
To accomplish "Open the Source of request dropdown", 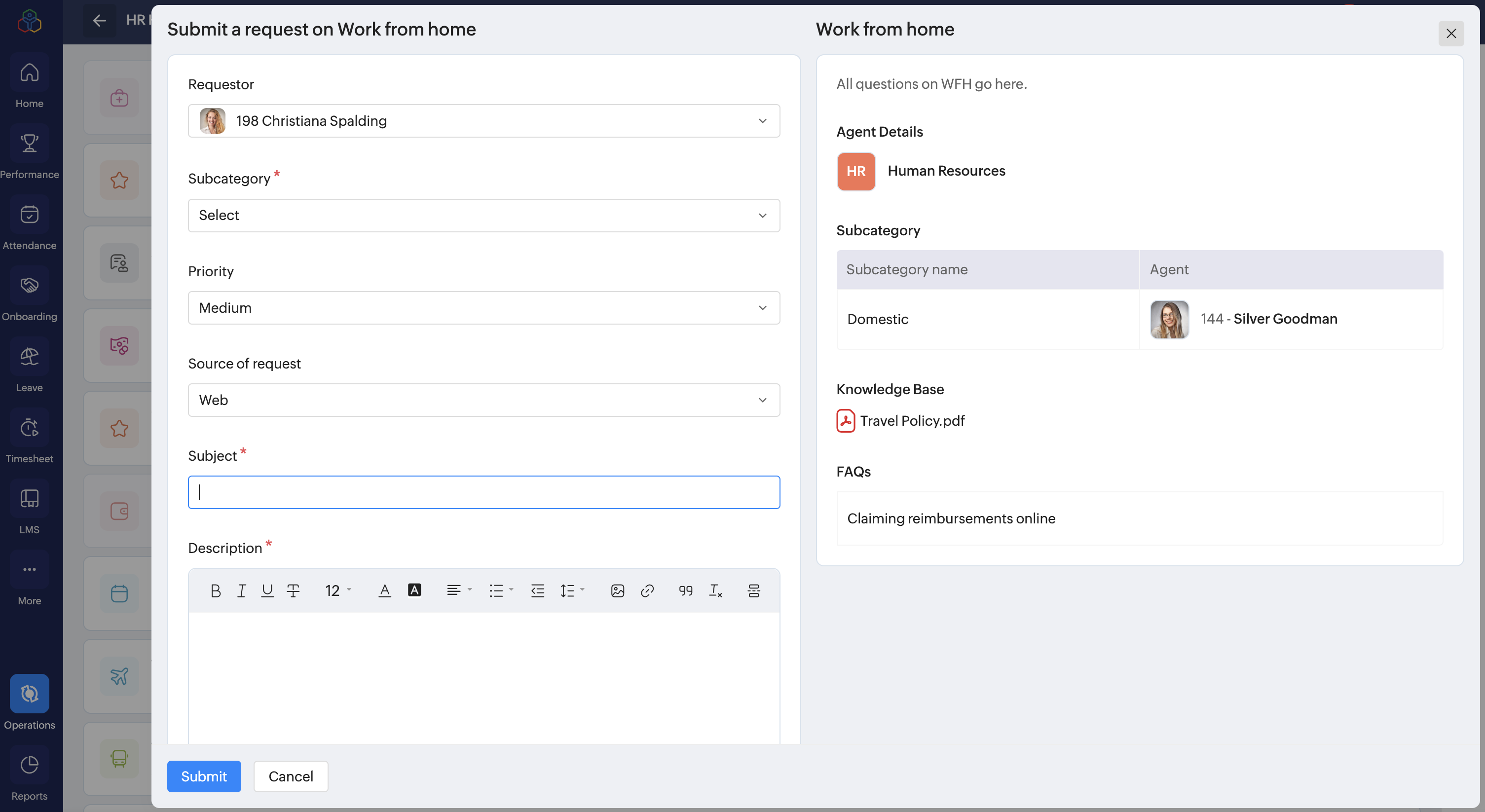I will 483,400.
